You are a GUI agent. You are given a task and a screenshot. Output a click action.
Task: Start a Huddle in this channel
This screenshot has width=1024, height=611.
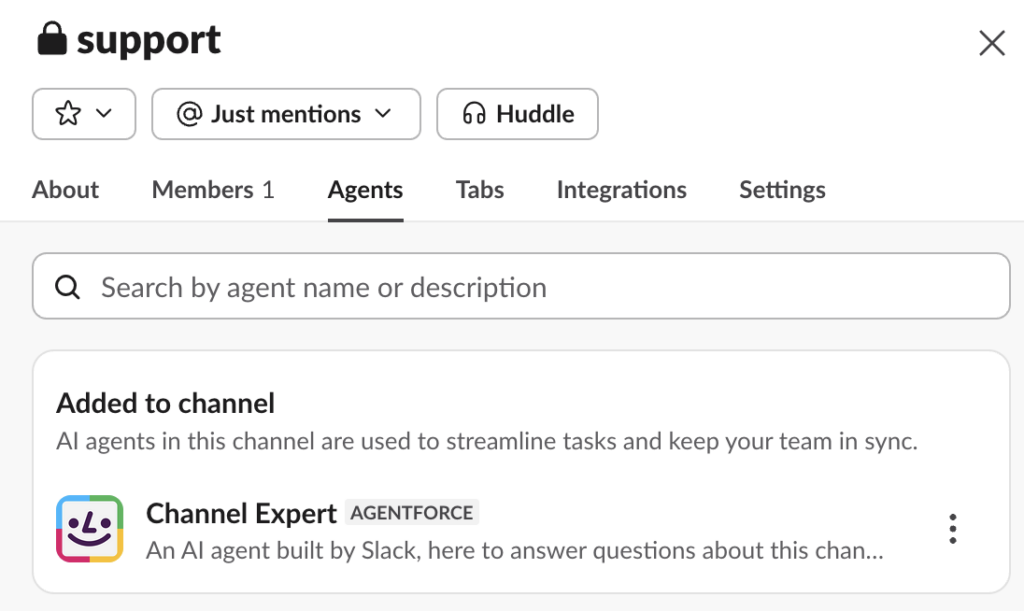pos(517,114)
